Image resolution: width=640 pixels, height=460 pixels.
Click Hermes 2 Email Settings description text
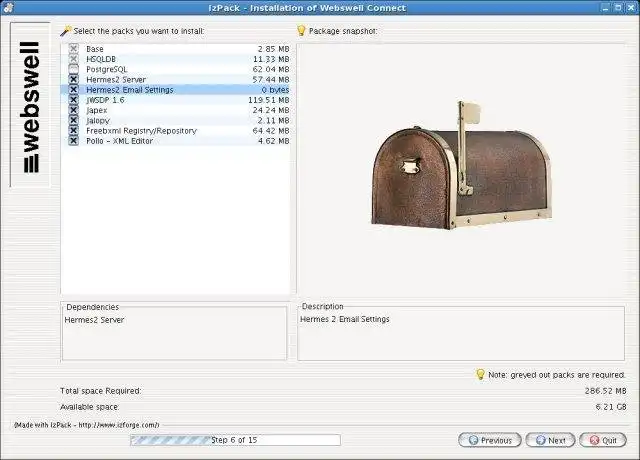[x=345, y=319]
